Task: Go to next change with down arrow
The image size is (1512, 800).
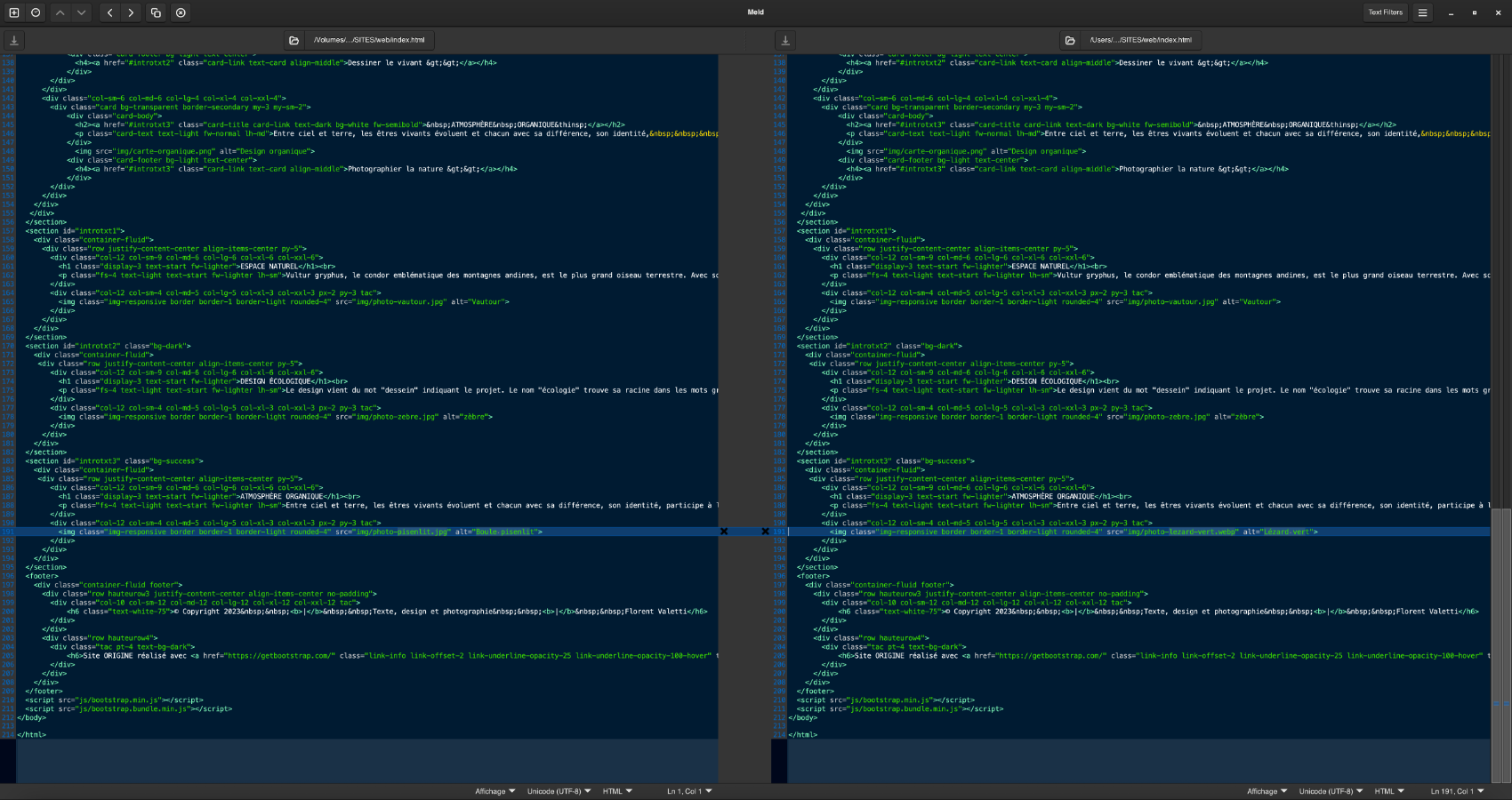Action: point(82,12)
